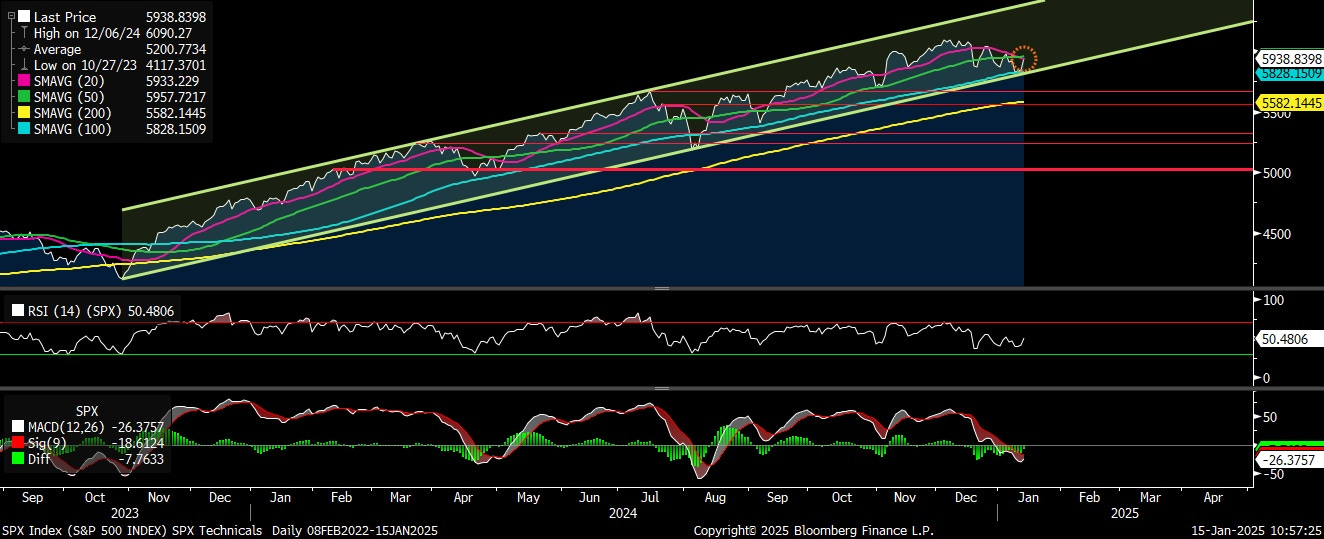Click the 100 RSI axis label
Screen dimensions: 1324x539
coord(1275,300)
